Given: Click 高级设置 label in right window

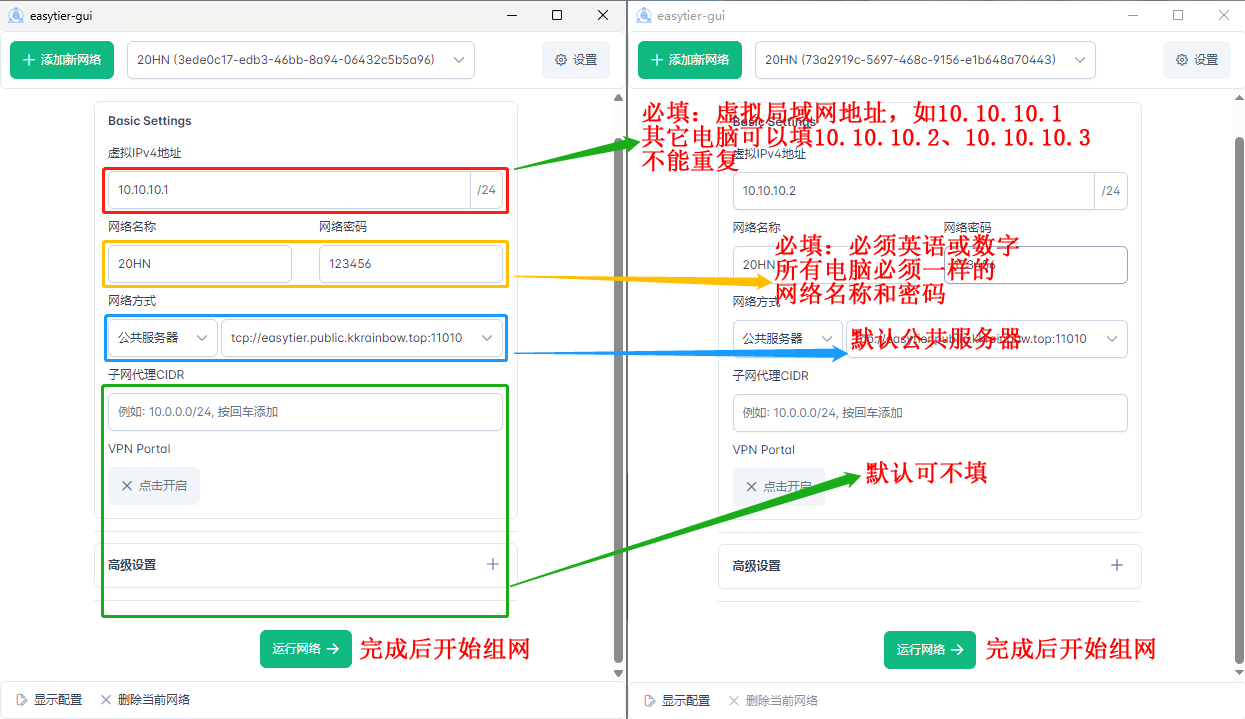Looking at the screenshot, I should 756,566.
